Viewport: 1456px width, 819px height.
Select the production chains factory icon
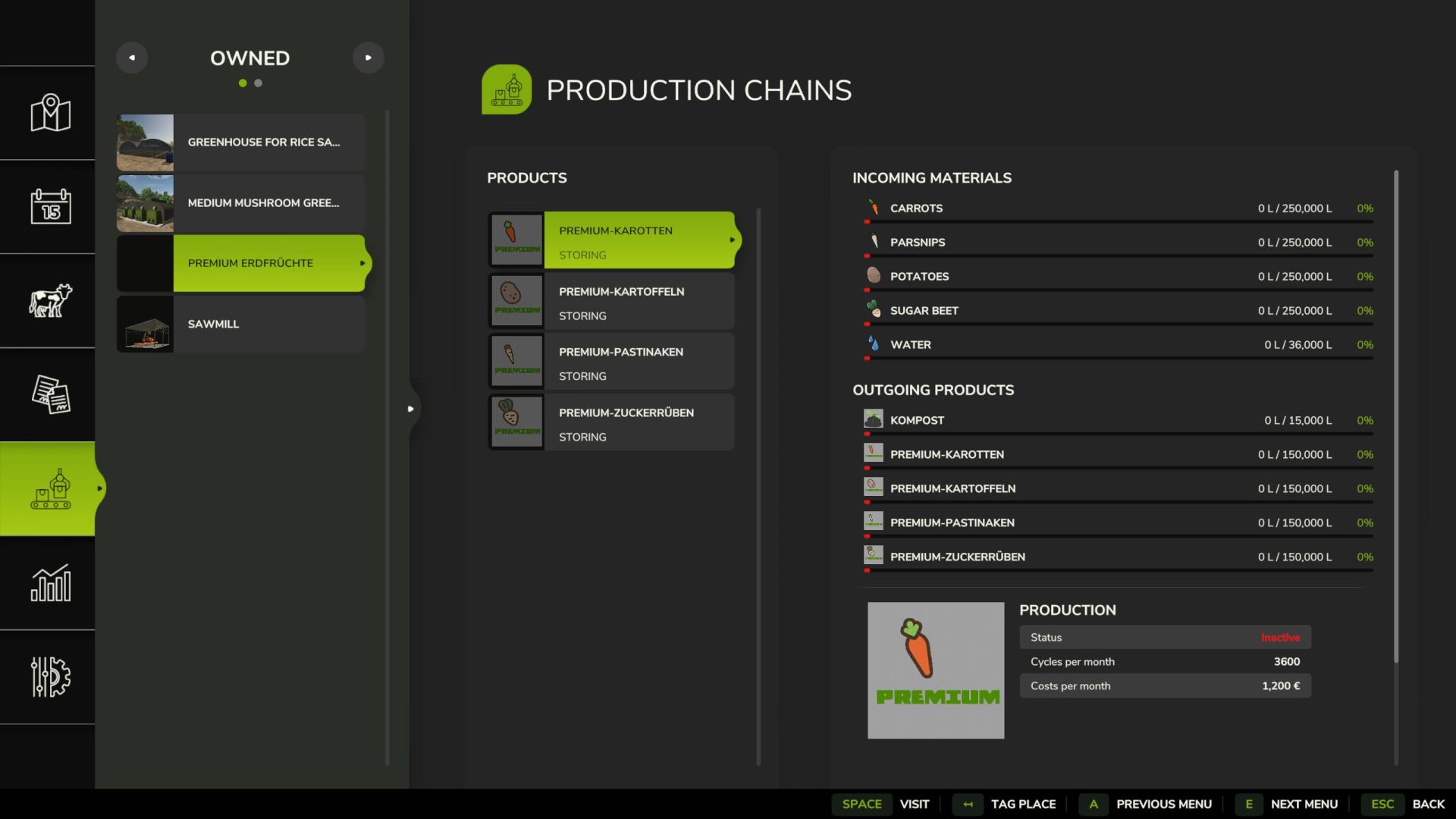coord(50,489)
